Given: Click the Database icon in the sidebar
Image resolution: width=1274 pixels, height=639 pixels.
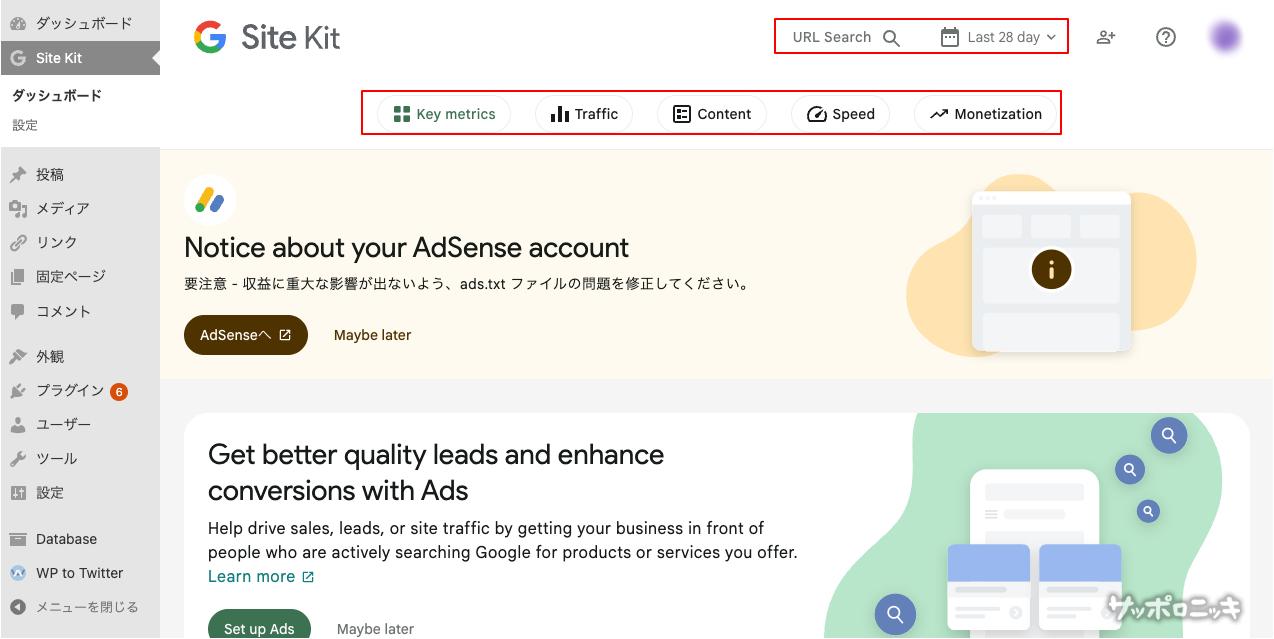Looking at the screenshot, I should tap(18, 539).
